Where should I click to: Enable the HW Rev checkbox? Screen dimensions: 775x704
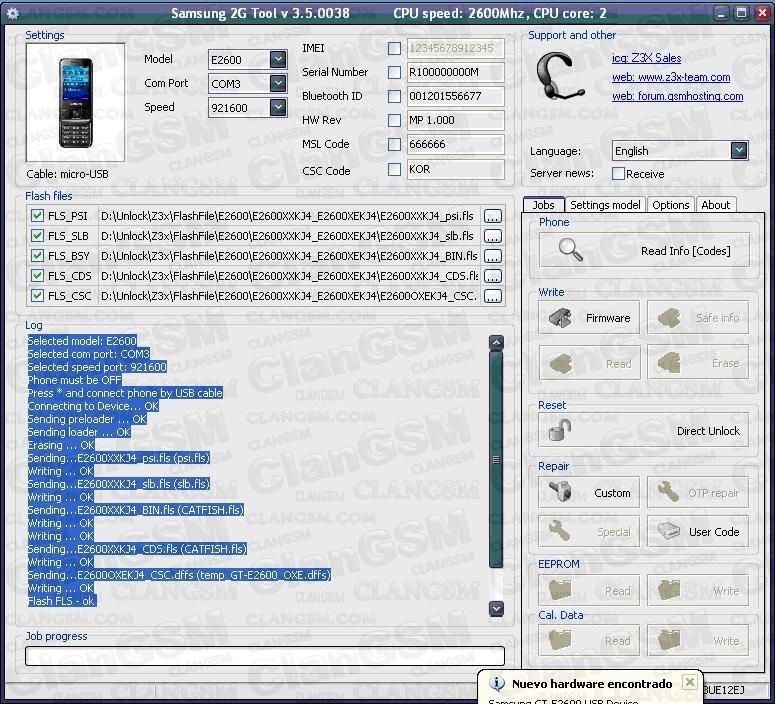point(394,120)
